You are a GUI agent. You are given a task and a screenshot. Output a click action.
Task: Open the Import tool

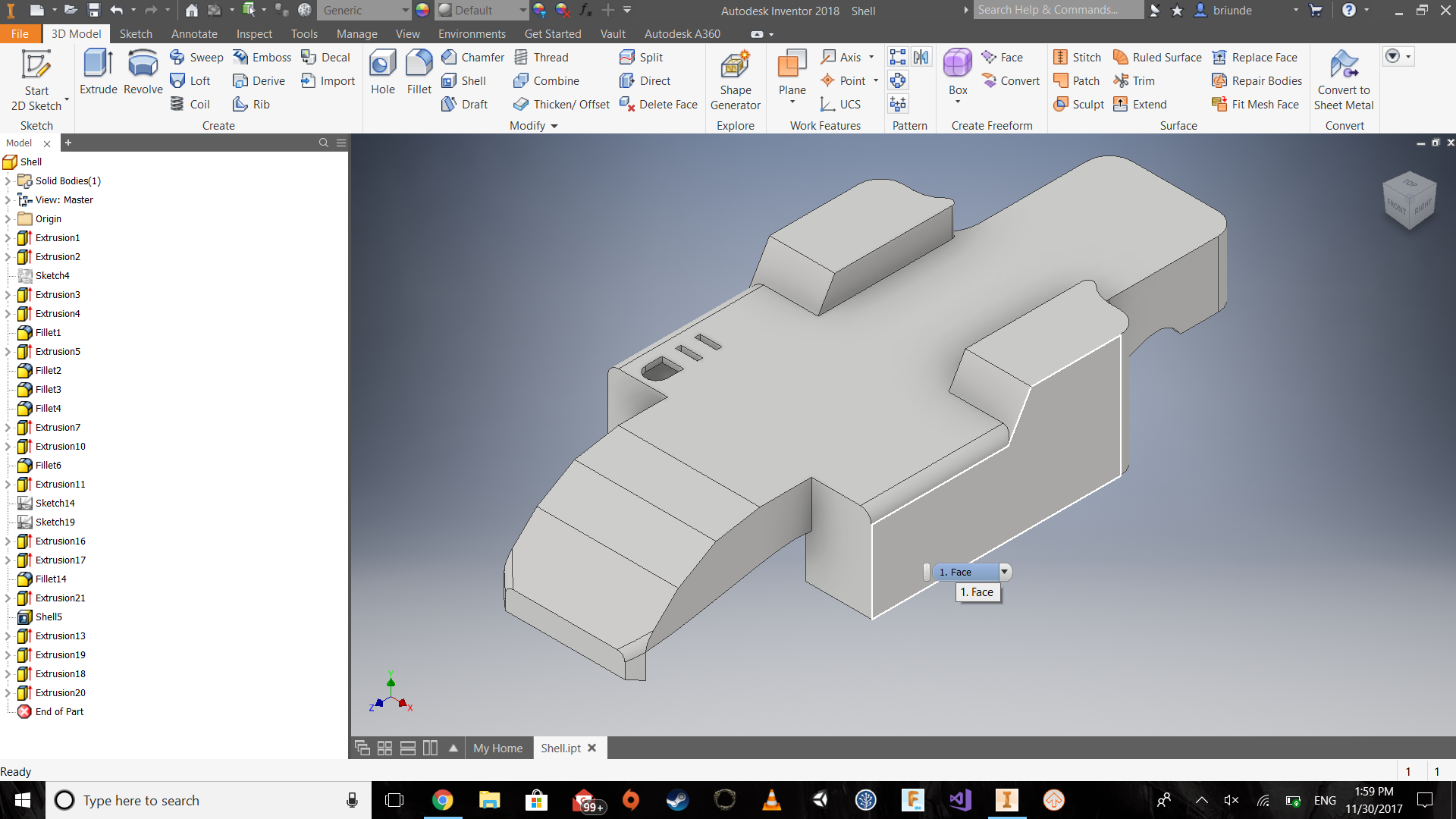point(328,80)
